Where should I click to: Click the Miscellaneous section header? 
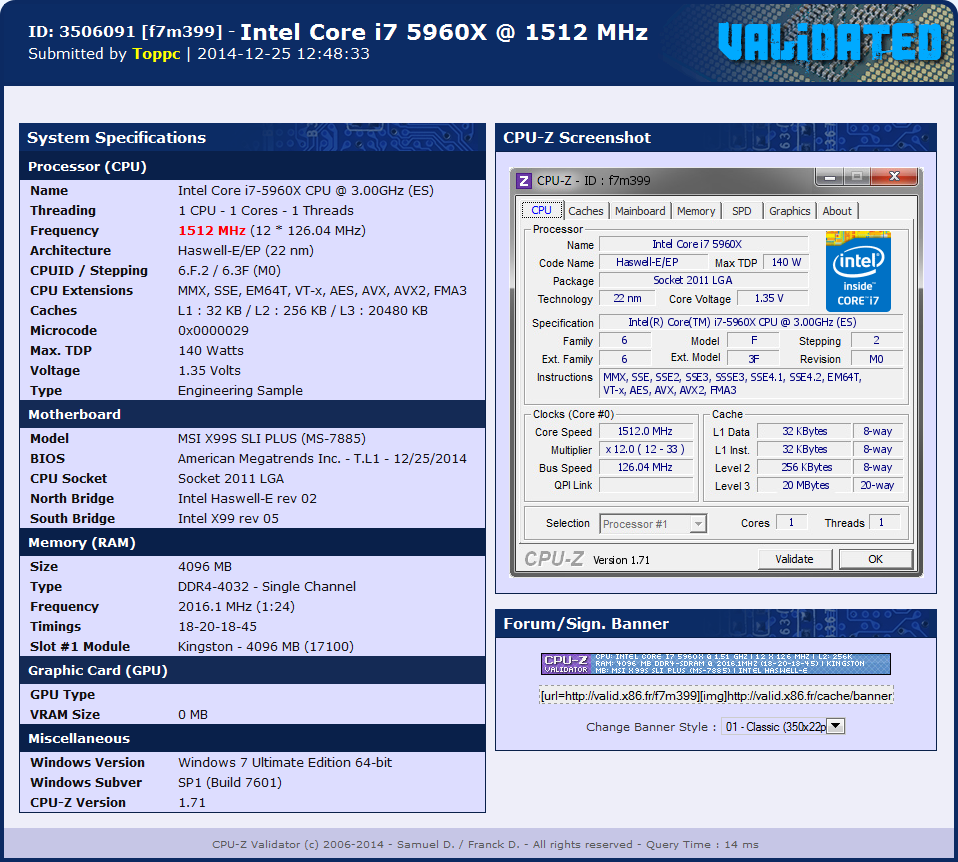click(252, 738)
